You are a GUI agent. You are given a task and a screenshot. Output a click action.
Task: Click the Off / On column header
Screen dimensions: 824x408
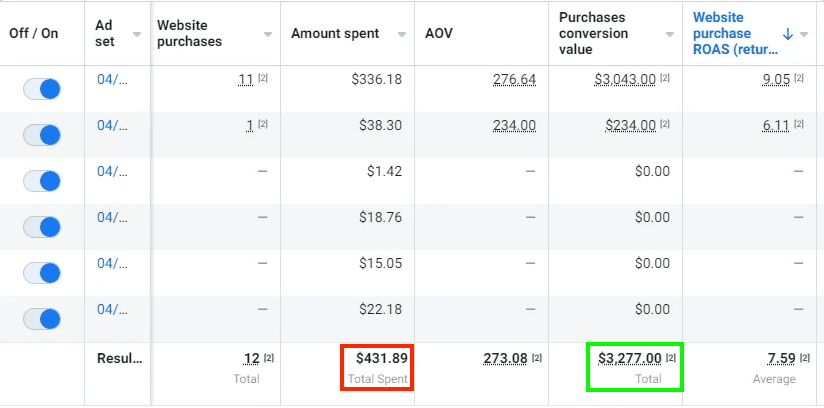pyautogui.click(x=34, y=33)
